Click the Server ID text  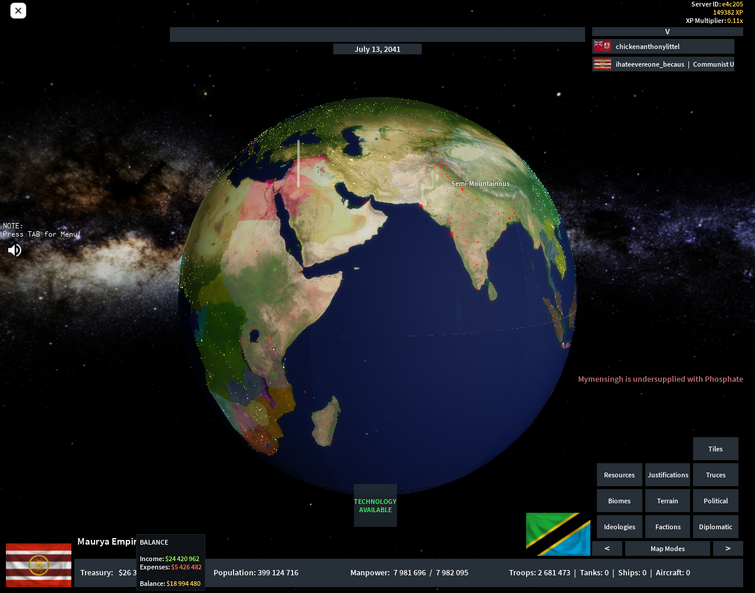pyautogui.click(x=717, y=4)
